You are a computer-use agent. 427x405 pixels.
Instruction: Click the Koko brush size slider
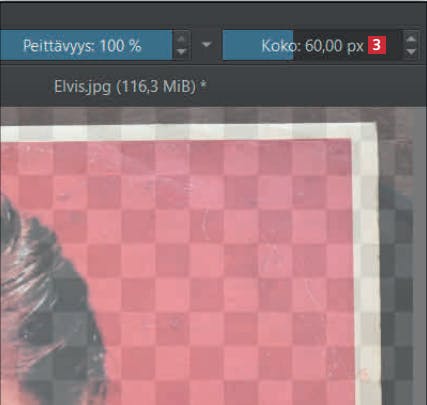tap(312, 45)
